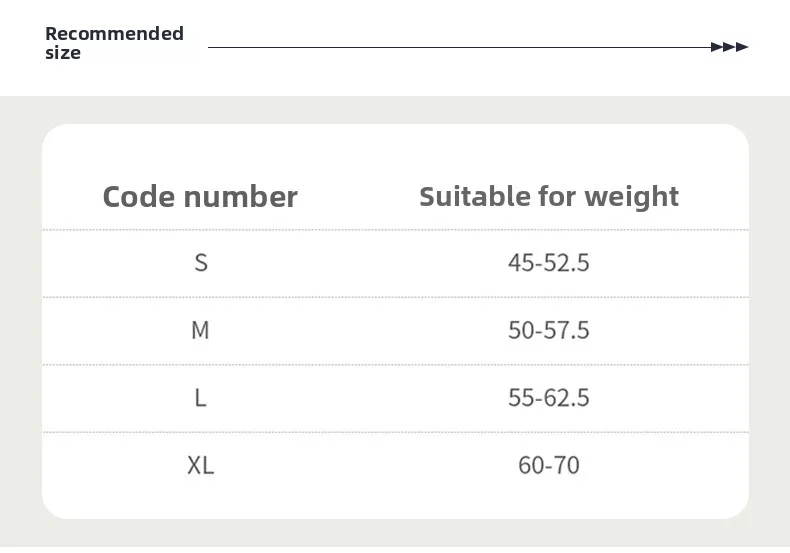Click the dotted divider between S and M rows

pos(395,297)
